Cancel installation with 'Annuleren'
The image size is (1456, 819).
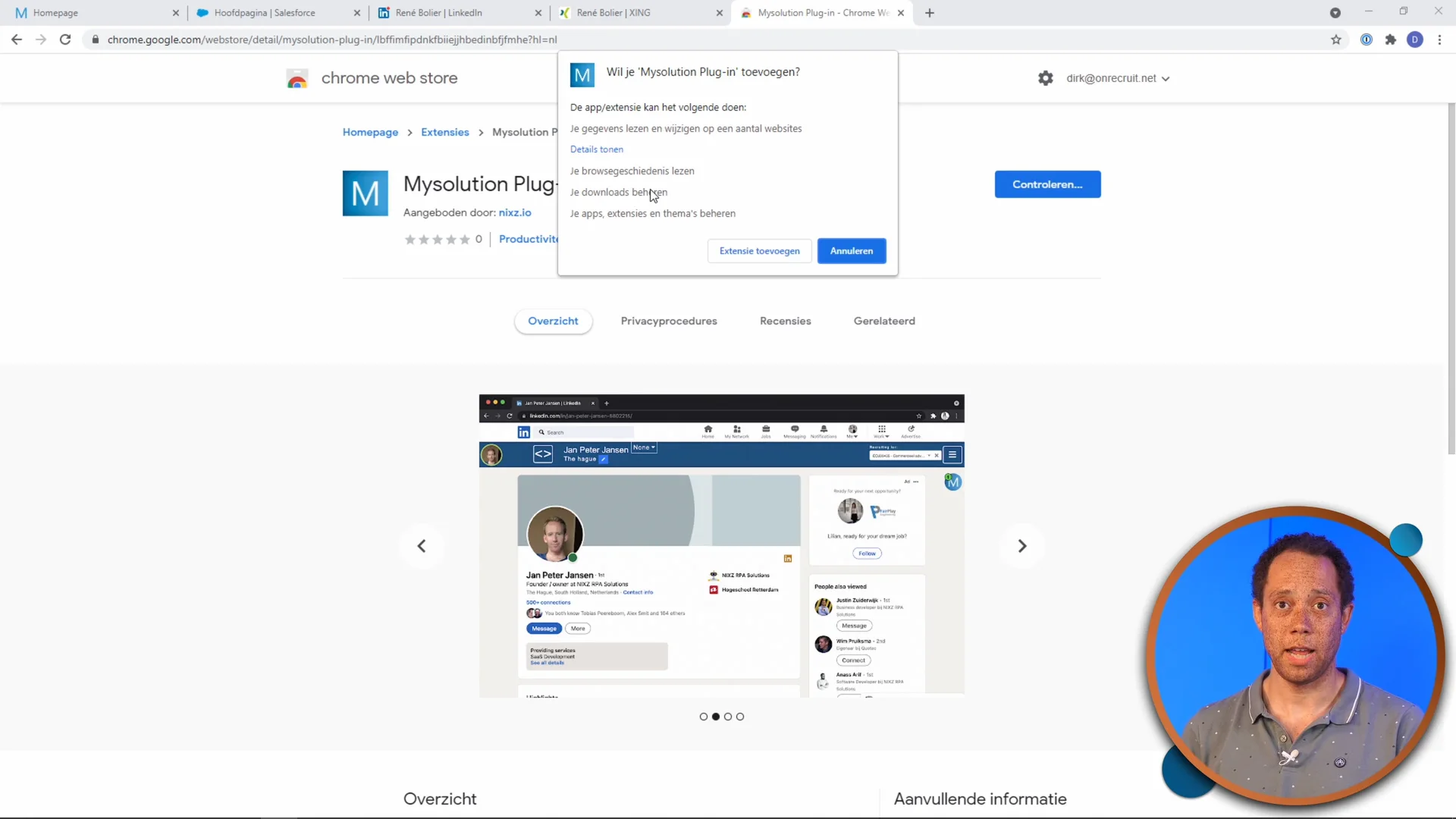click(852, 251)
